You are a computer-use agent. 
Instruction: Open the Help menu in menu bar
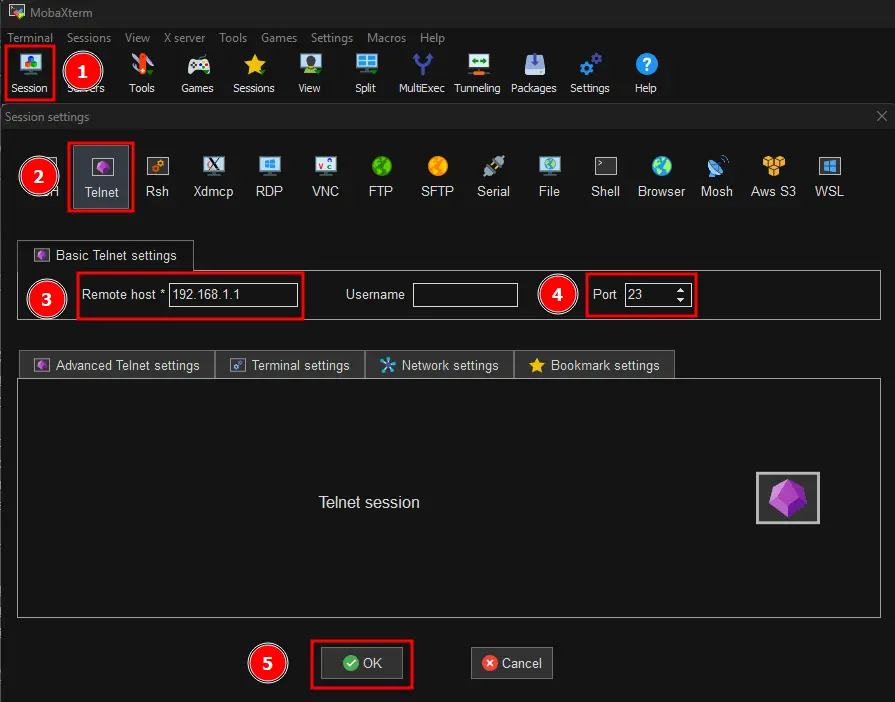432,38
